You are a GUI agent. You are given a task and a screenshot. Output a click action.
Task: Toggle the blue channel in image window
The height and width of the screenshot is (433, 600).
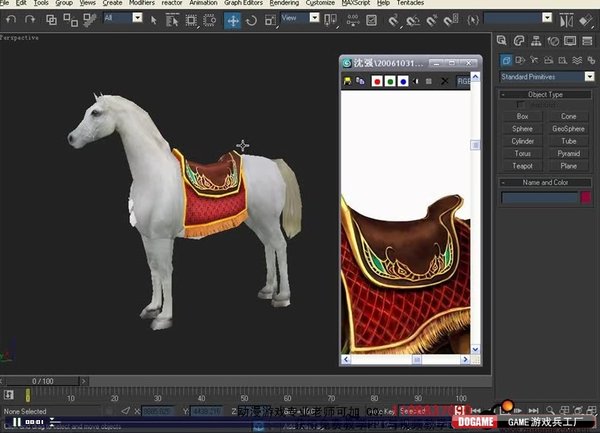pos(402,81)
